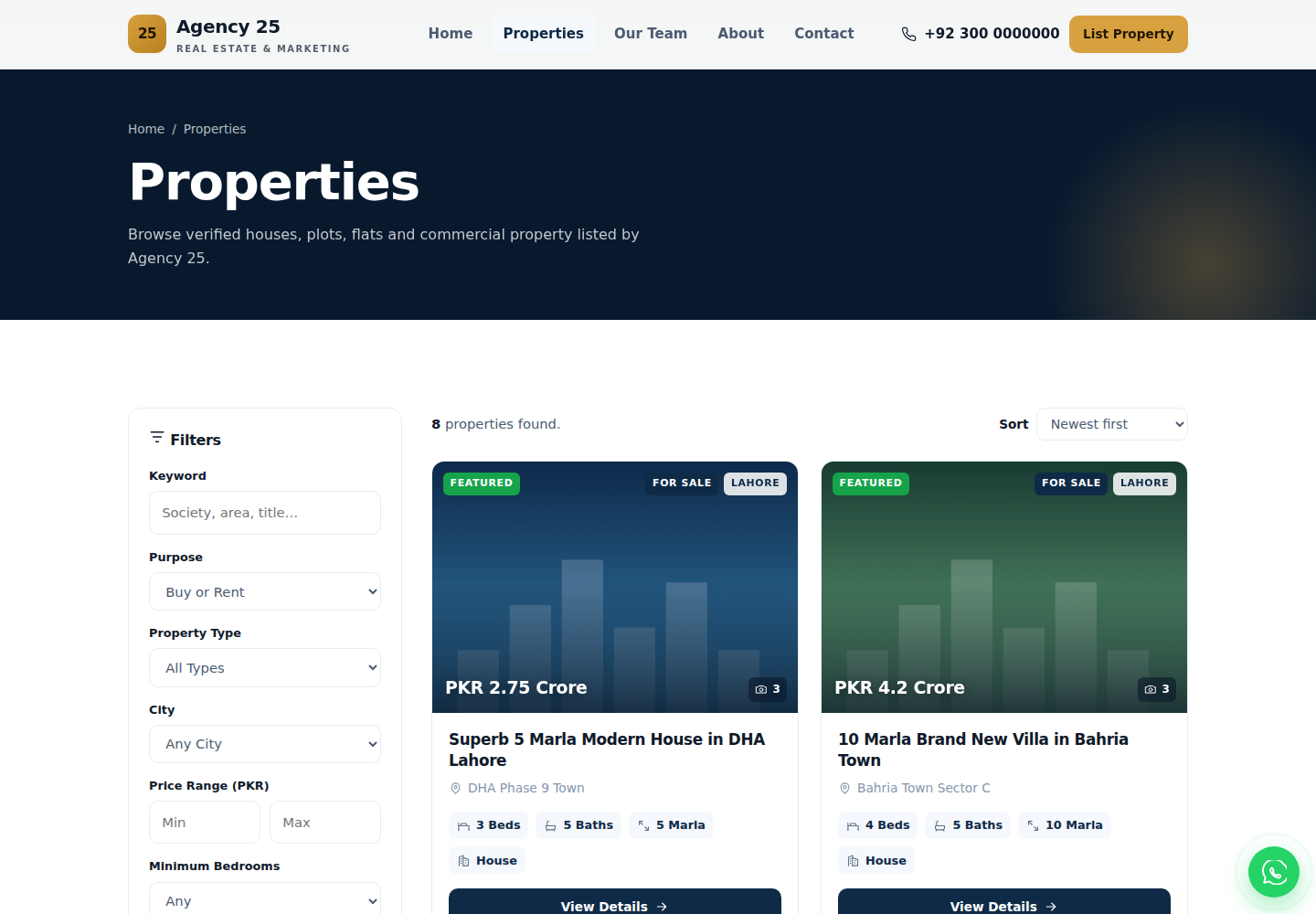The height and width of the screenshot is (914, 1316).
Task: Open the Purpose dropdown showing Buy or Rent
Action: tap(265, 591)
